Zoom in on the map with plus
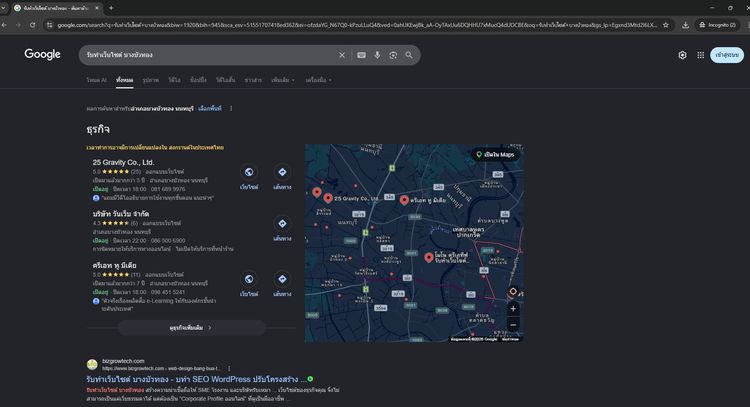The height and width of the screenshot is (407, 750). pyautogui.click(x=513, y=309)
